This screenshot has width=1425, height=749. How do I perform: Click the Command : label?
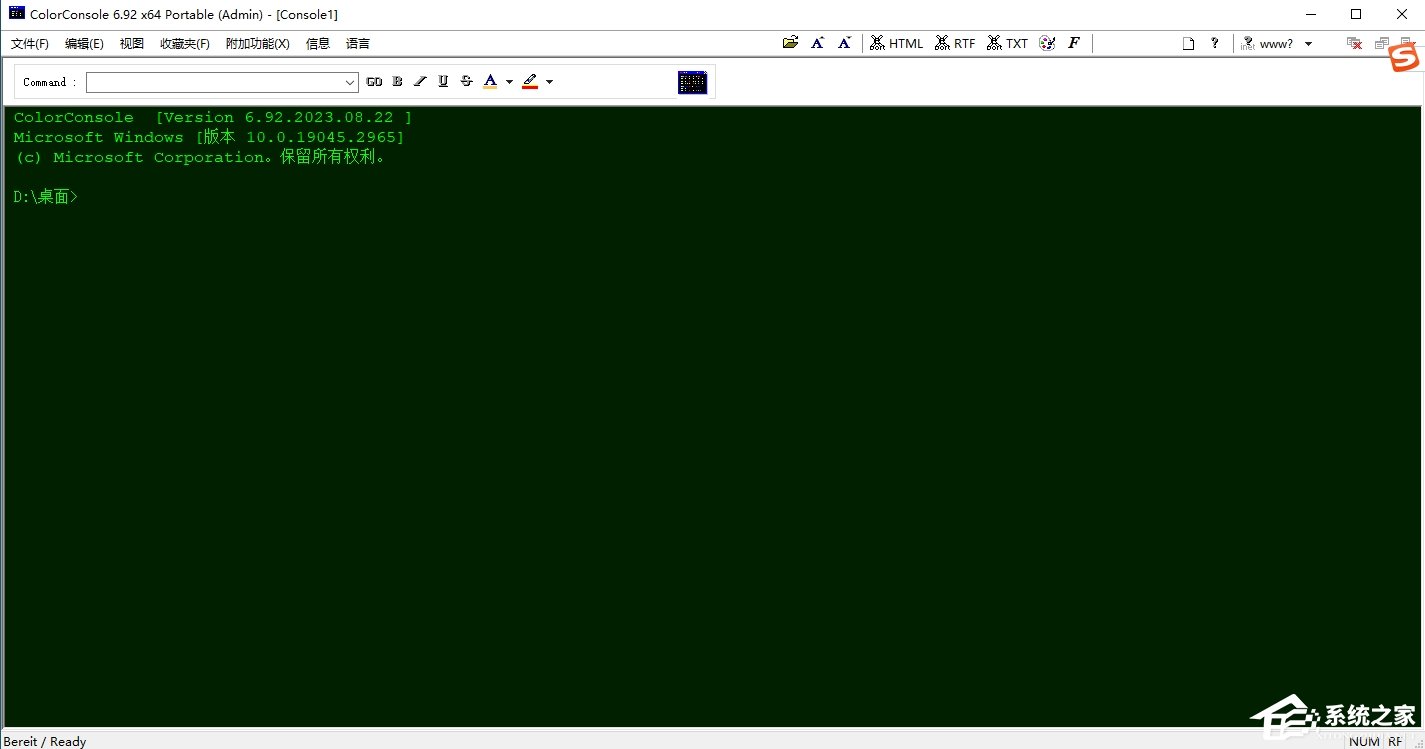point(50,82)
